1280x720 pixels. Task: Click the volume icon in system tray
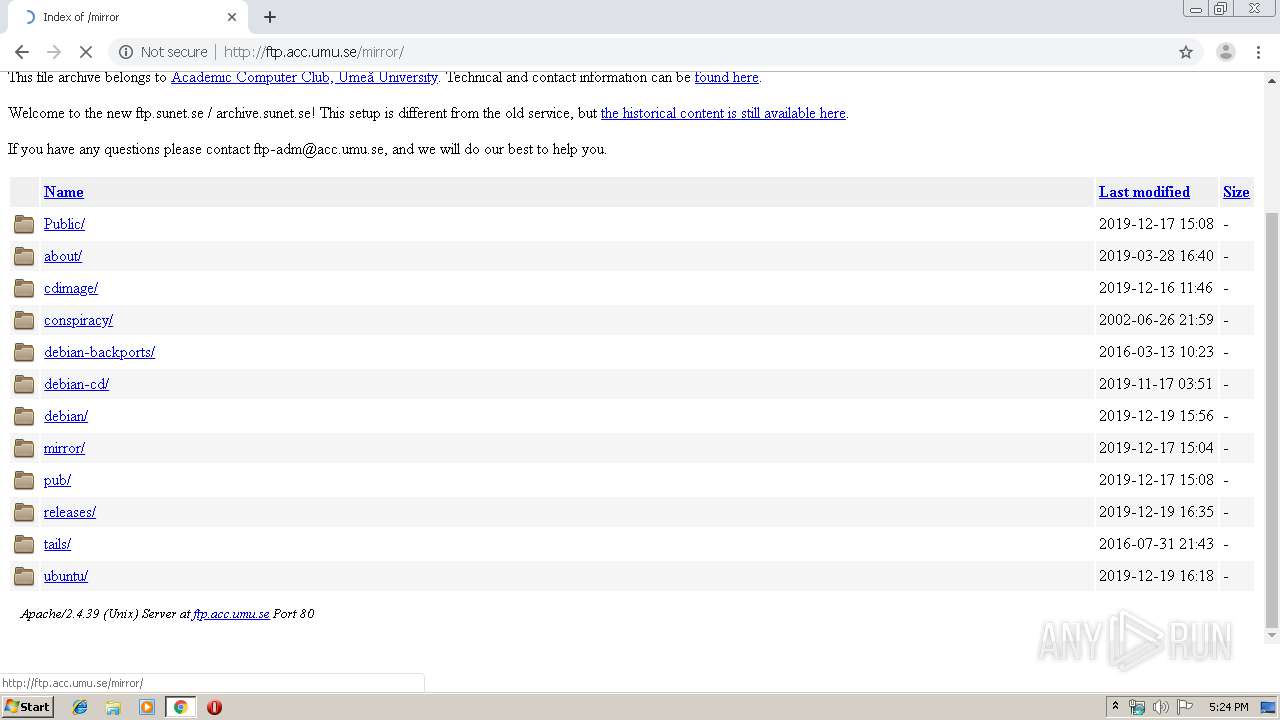point(1161,707)
